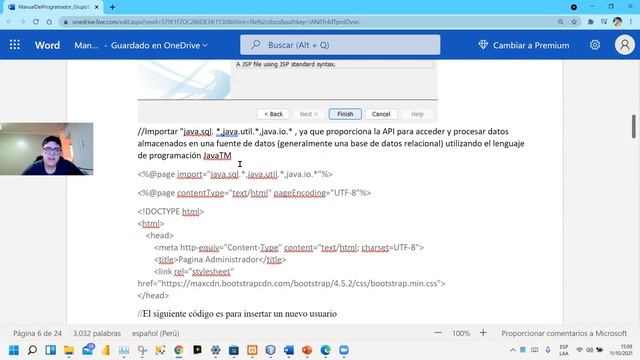The height and width of the screenshot is (360, 640).
Task: Click the document vertical scrollbar thumb
Action: [x=633, y=127]
